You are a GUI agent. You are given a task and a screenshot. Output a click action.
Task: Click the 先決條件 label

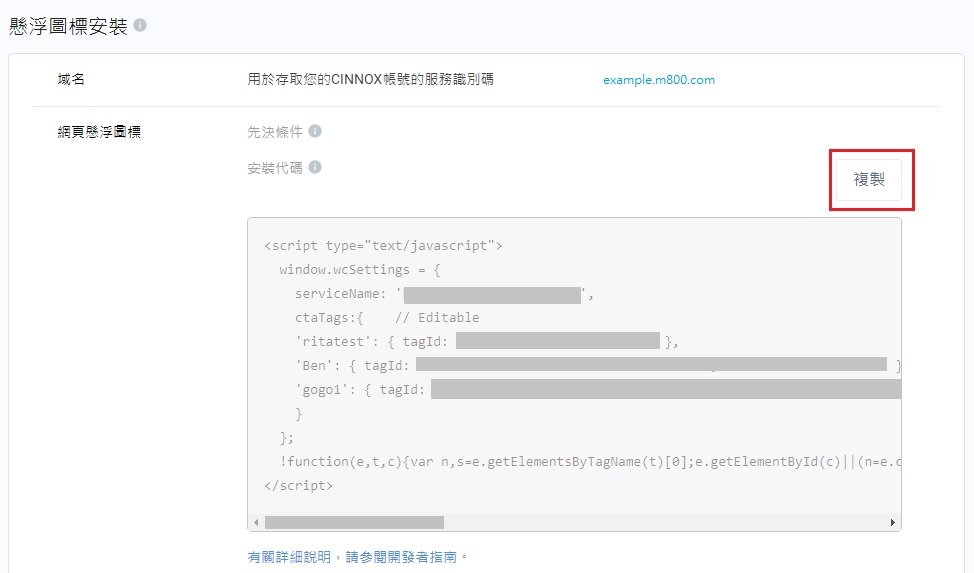coord(274,132)
